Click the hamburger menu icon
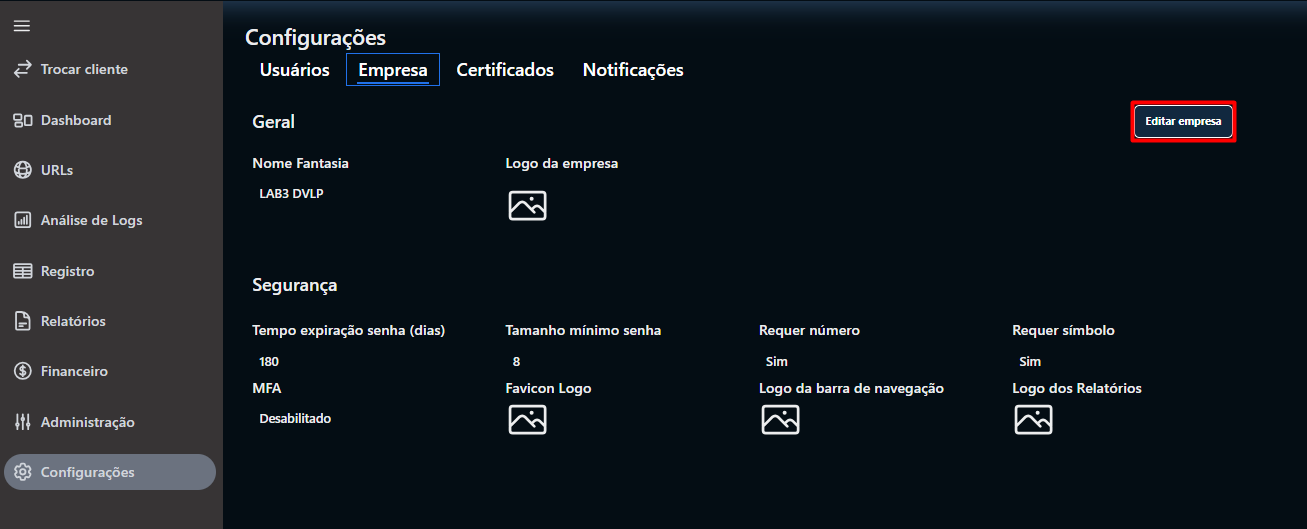 pyautogui.click(x=21, y=26)
